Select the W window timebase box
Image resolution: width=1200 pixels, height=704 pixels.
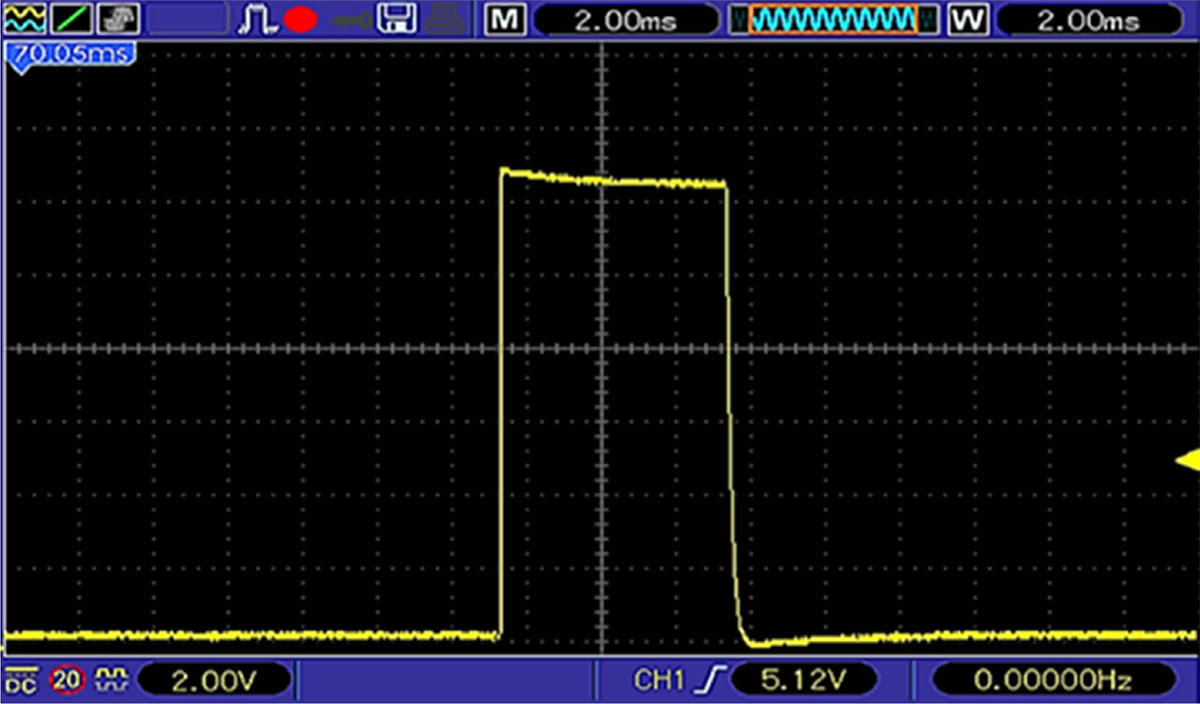967,19
